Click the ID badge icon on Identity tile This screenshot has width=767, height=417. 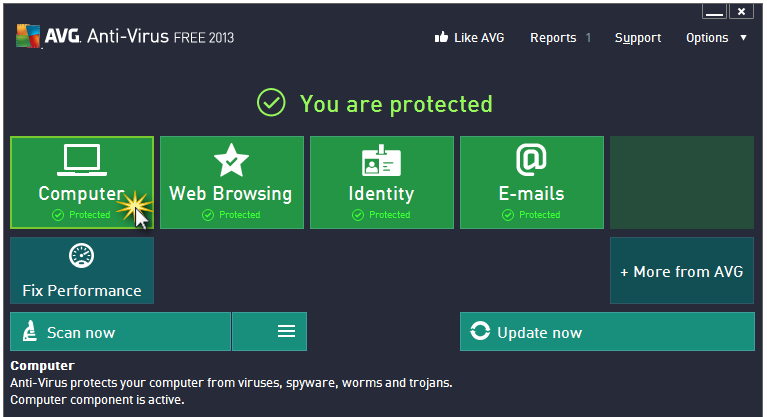click(x=382, y=161)
